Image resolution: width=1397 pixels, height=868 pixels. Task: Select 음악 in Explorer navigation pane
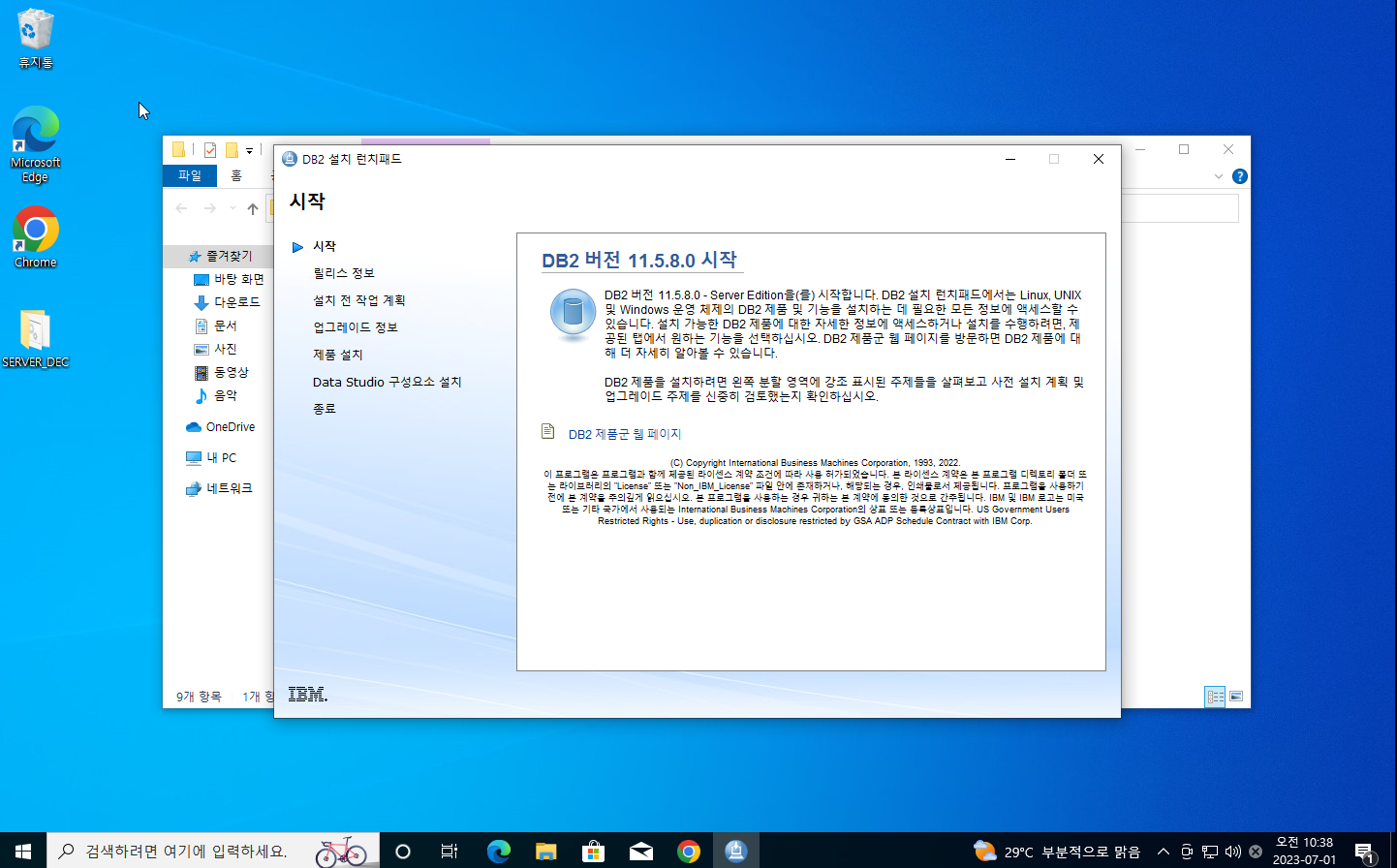(x=217, y=395)
